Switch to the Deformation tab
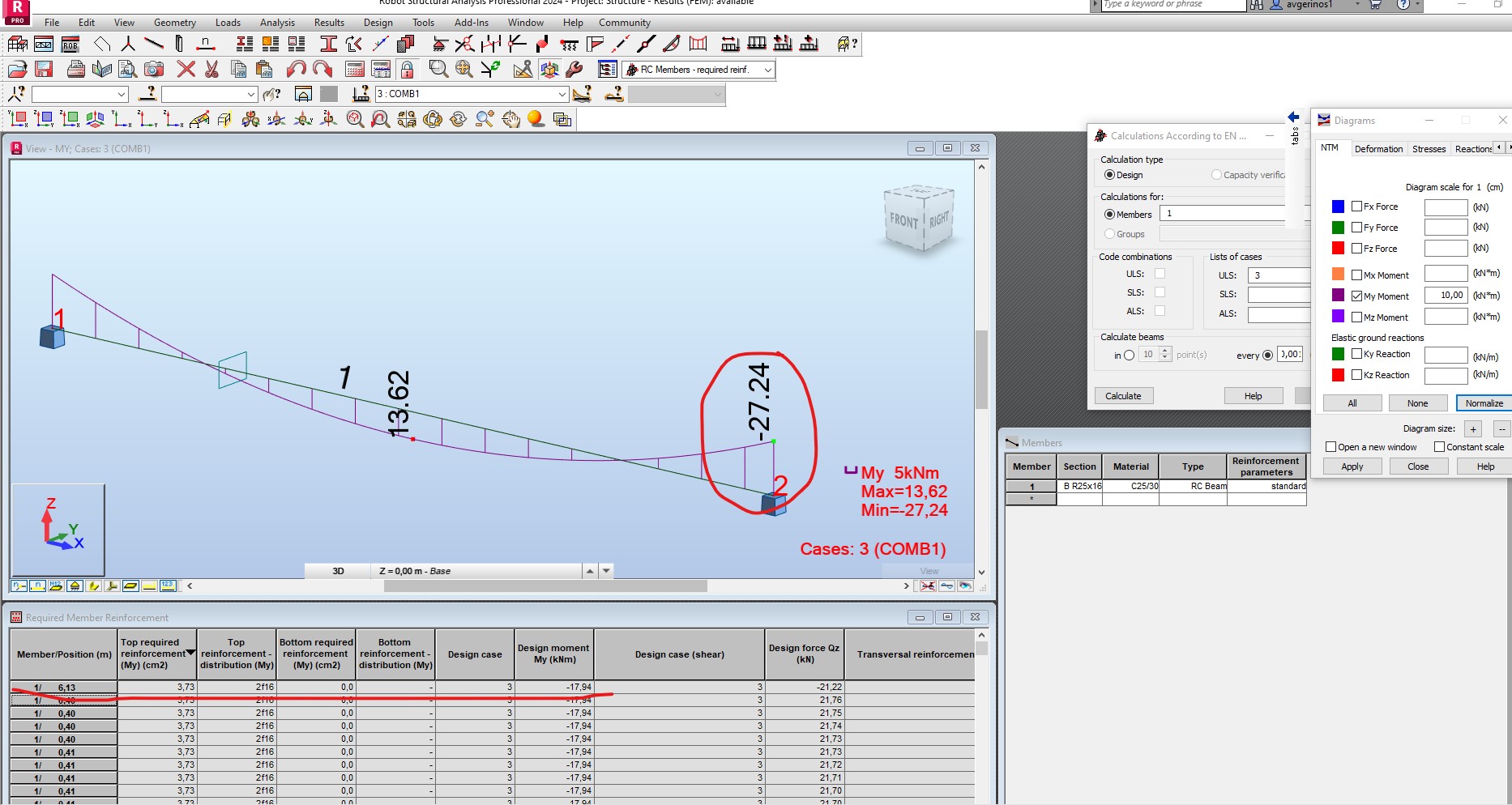Screen dimensions: 1512x805 coord(1377,148)
